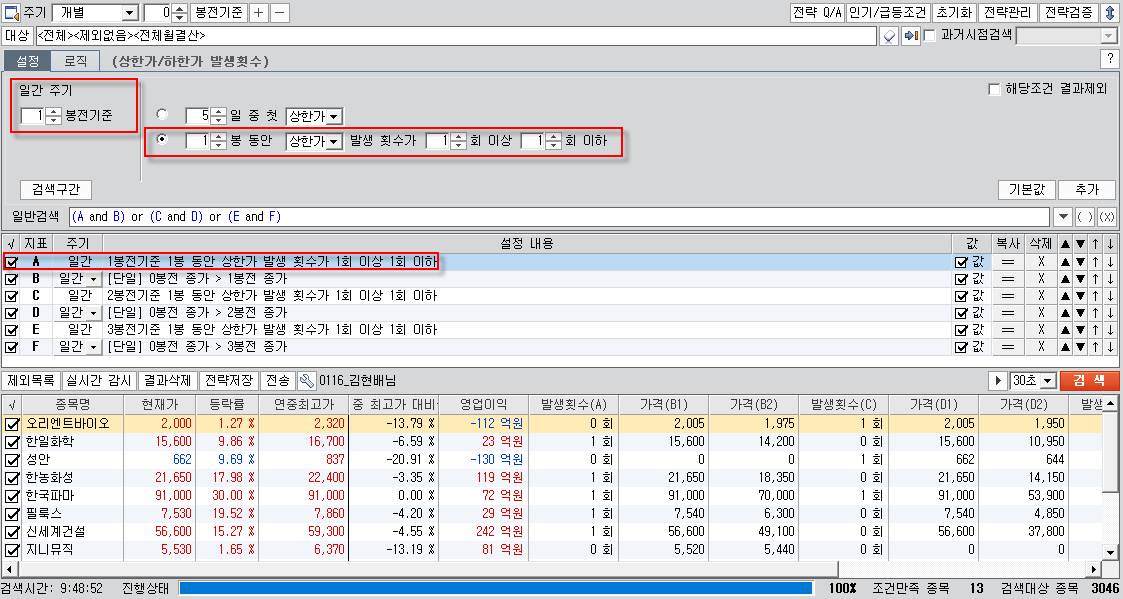Click the 전략저장 button
The image size is (1123, 599).
point(227,380)
